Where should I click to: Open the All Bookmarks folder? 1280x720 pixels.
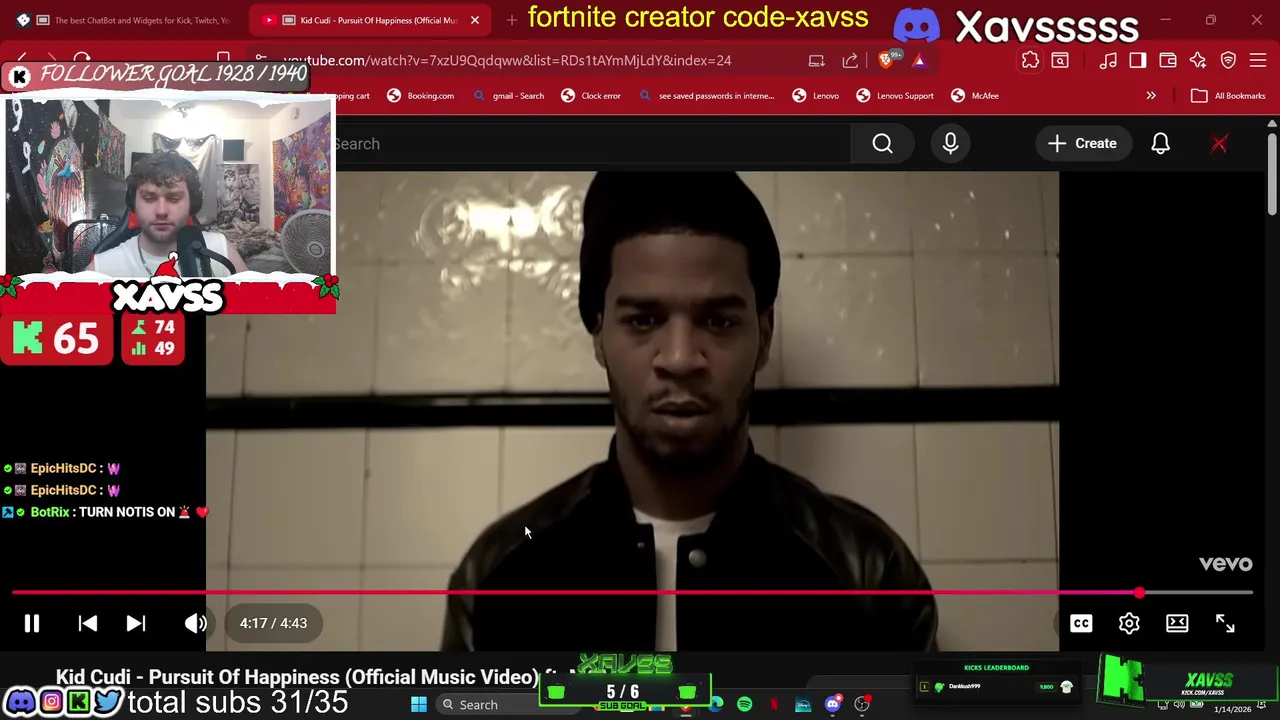tap(1229, 96)
